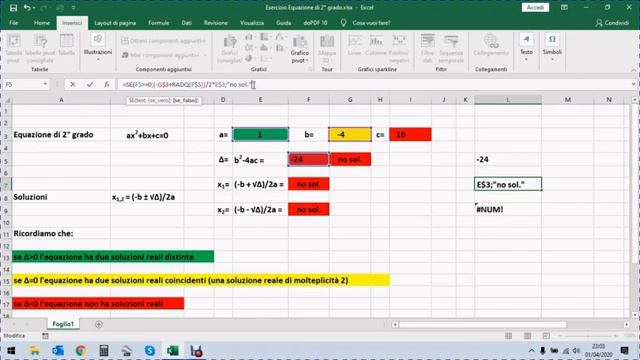
Task: Open Calculator from the taskbar
Action: point(104,351)
